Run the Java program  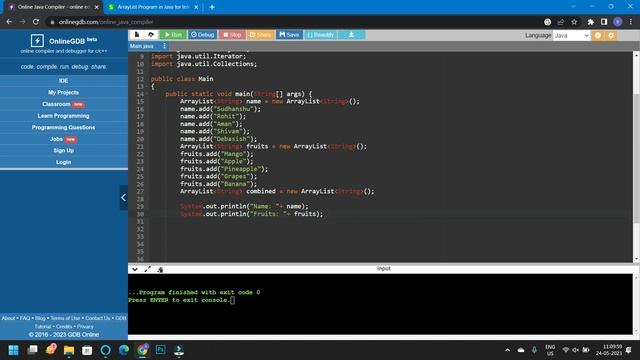coord(173,35)
